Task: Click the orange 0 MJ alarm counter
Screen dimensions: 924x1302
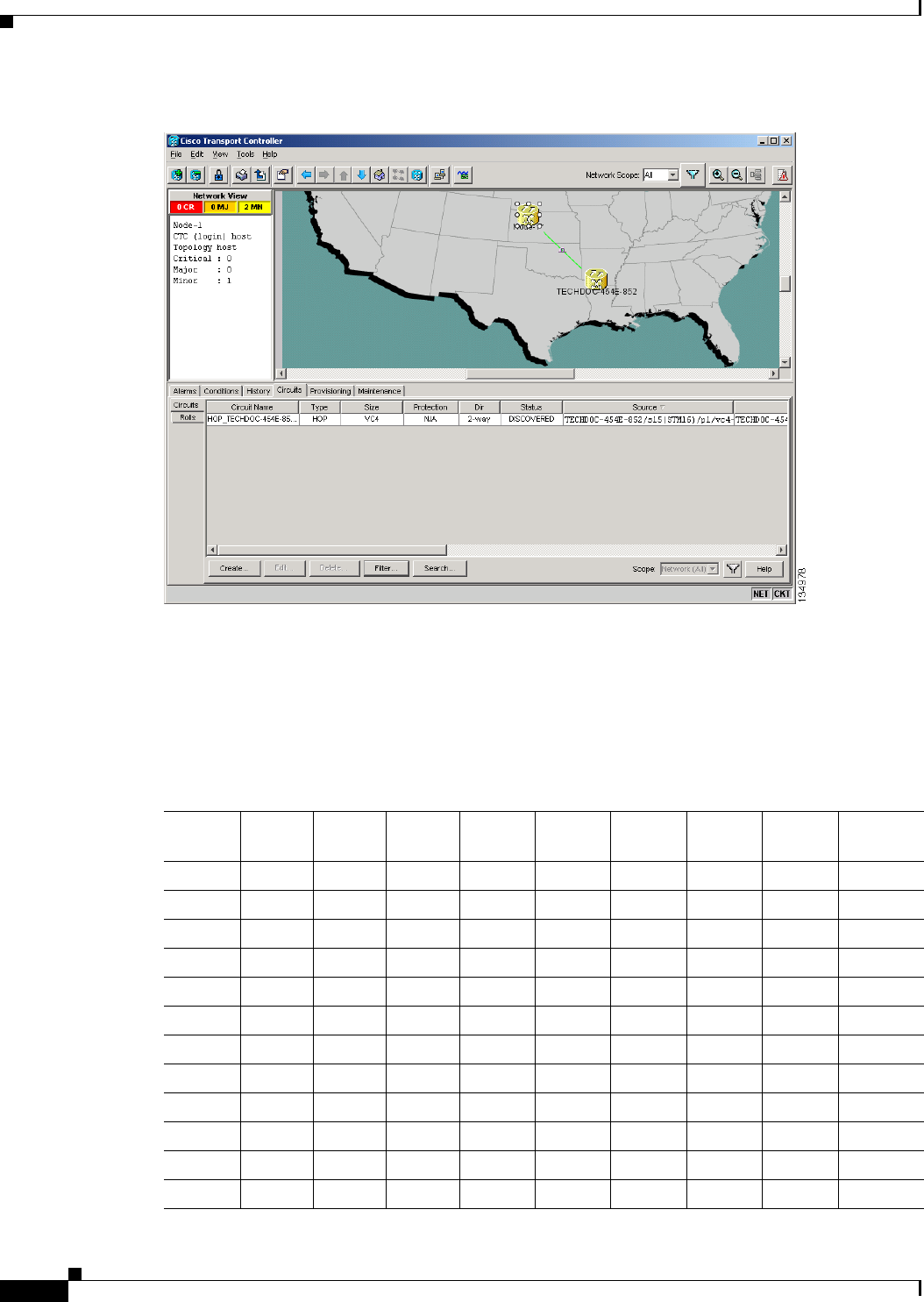Action: click(220, 208)
